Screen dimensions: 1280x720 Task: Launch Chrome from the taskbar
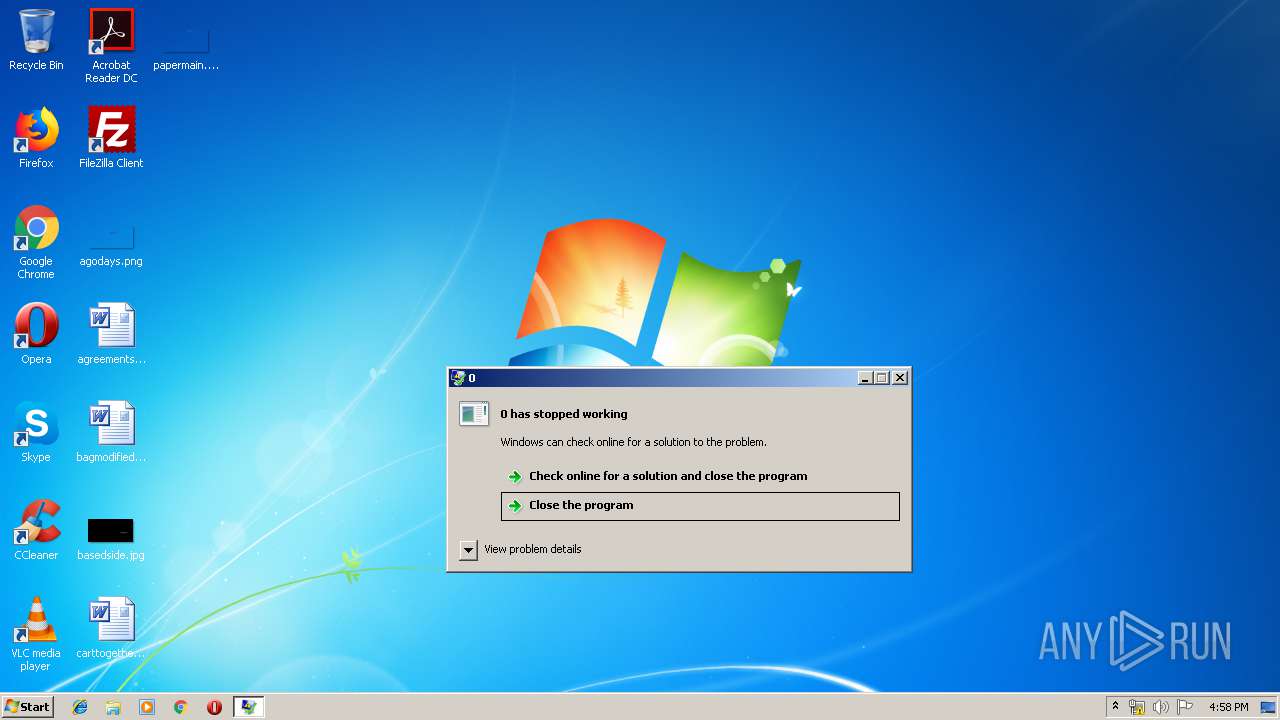point(181,707)
